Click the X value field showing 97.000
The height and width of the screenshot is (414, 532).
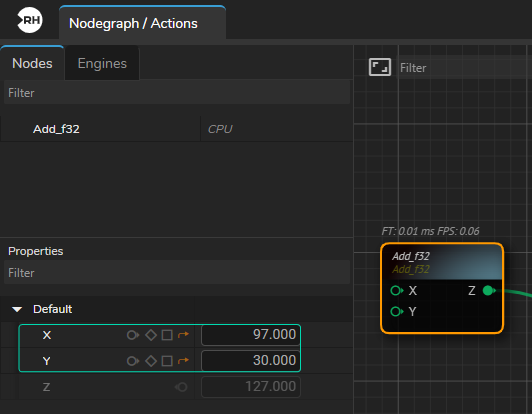click(x=251, y=335)
